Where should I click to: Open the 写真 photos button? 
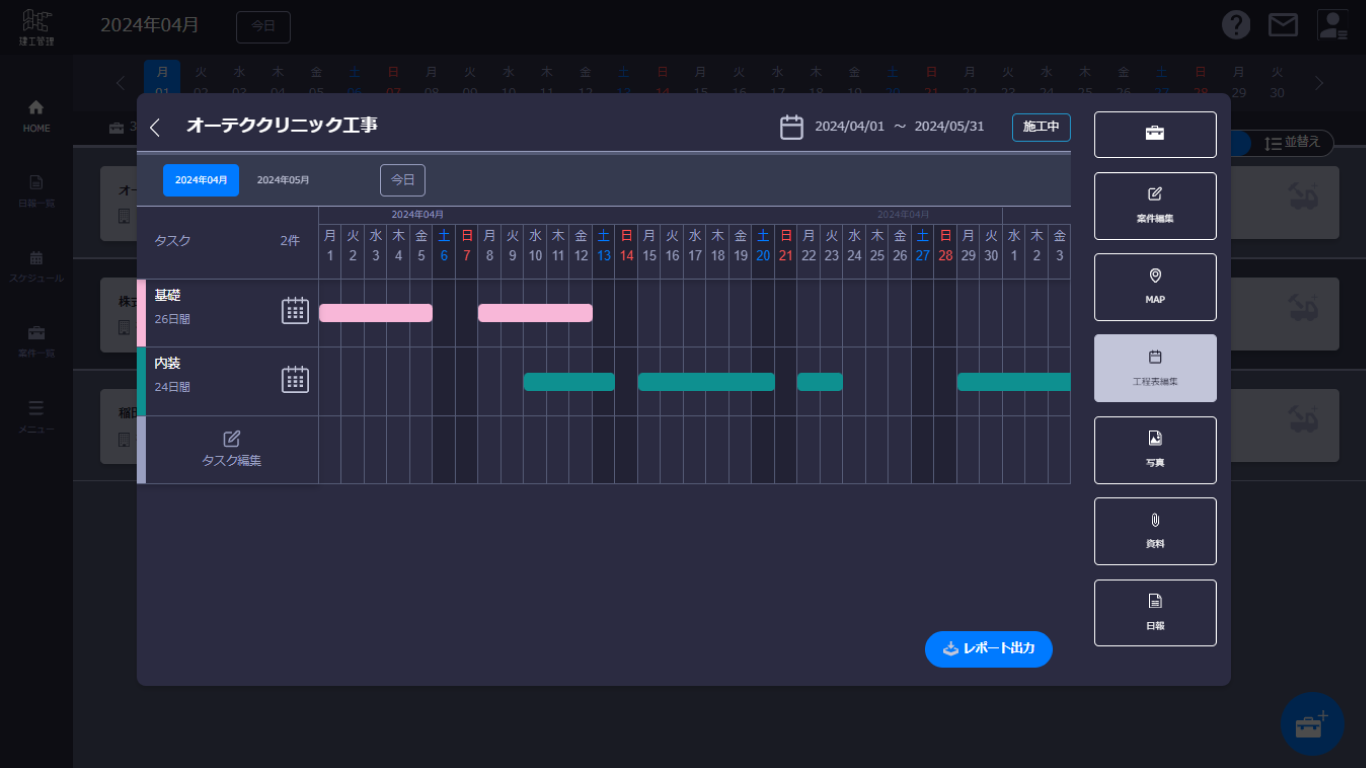pyautogui.click(x=1155, y=450)
